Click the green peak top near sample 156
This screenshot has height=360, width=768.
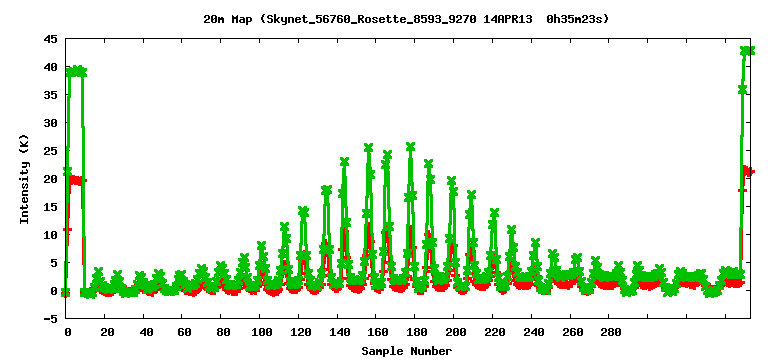point(368,147)
